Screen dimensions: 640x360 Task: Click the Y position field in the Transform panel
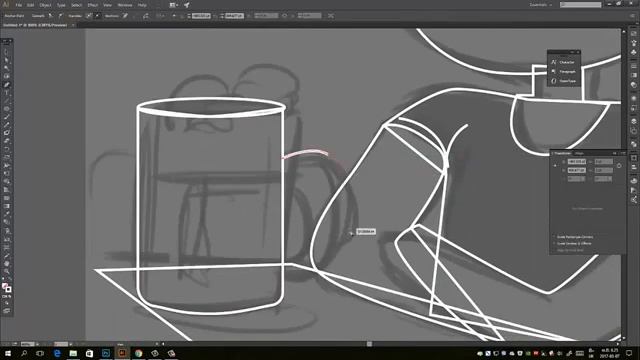pyautogui.click(x=577, y=170)
